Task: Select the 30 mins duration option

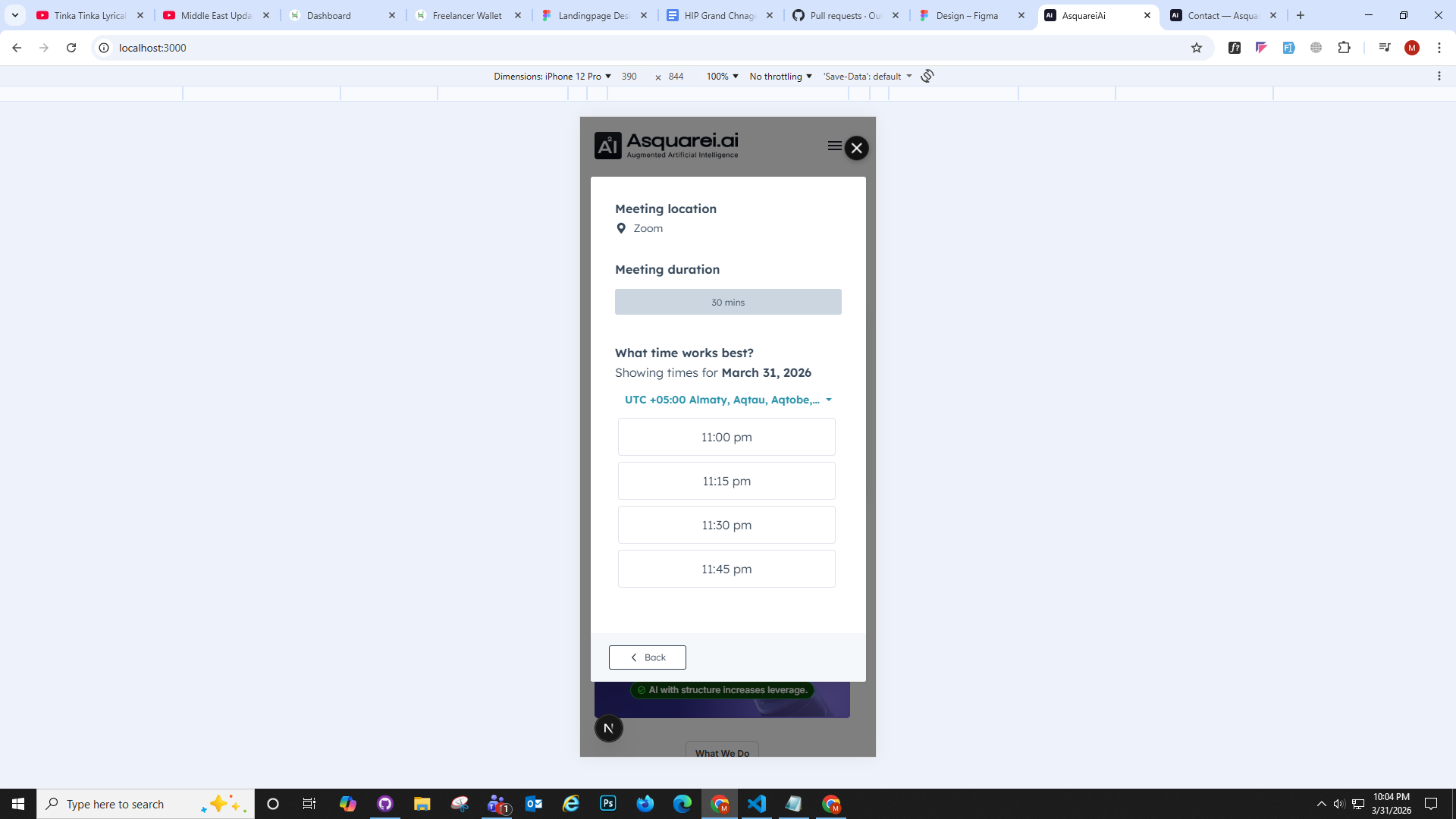Action: [x=728, y=302]
